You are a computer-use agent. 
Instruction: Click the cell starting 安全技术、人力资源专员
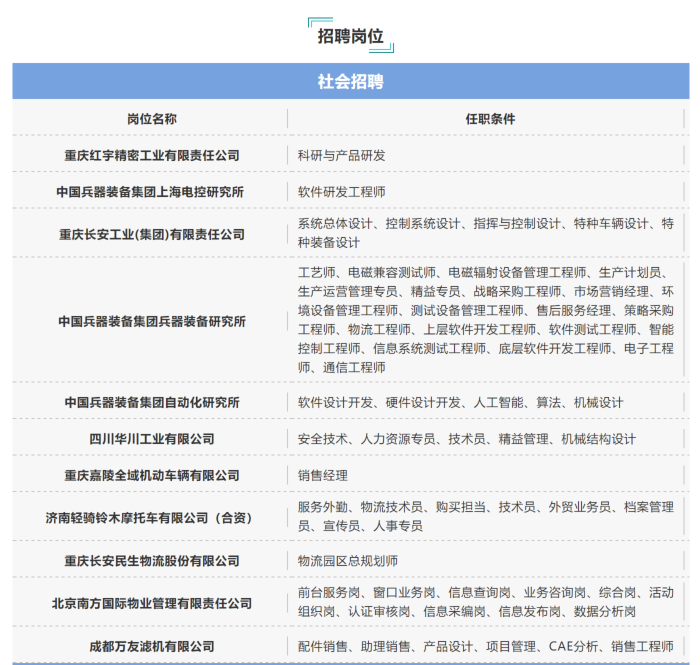(x=467, y=439)
